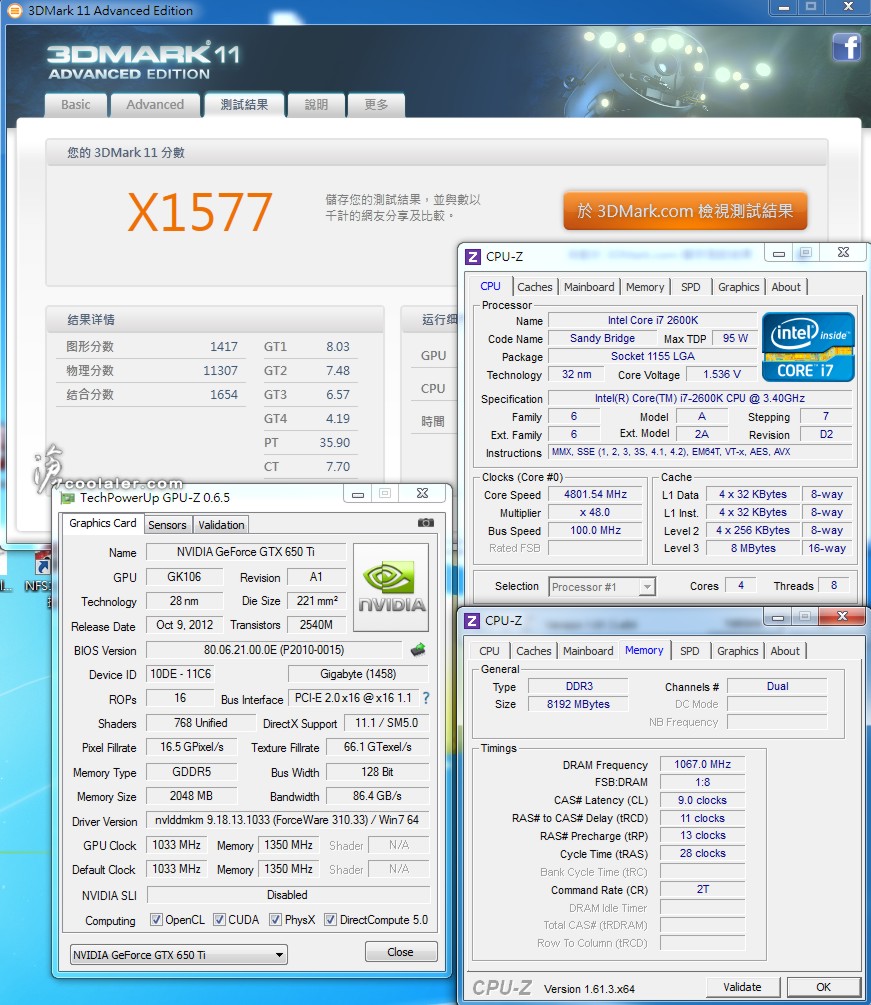Select the Graphics Card tab in GPU-Z
Image resolution: width=871 pixels, height=1005 pixels.
[x=103, y=523]
